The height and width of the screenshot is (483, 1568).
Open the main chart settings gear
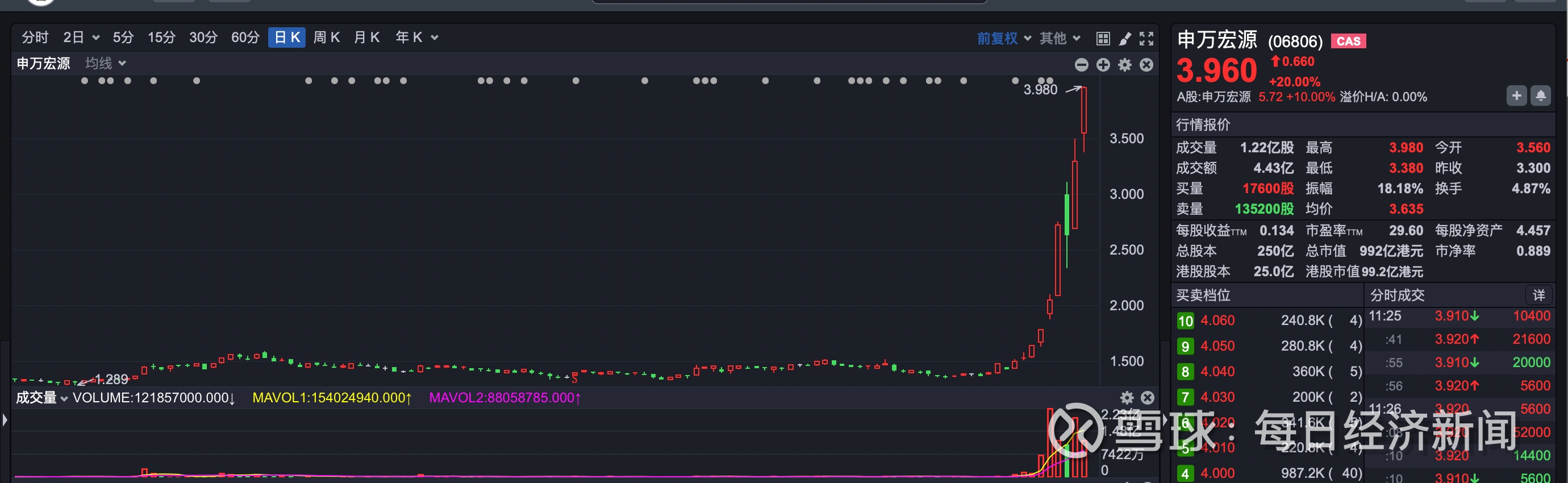(x=1125, y=65)
